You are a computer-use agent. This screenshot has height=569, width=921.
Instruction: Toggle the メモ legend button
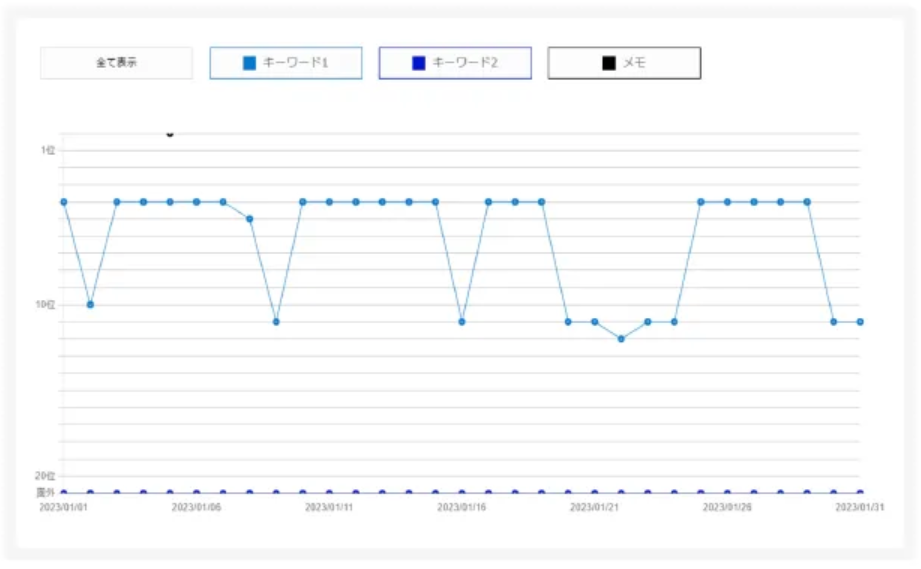(624, 63)
